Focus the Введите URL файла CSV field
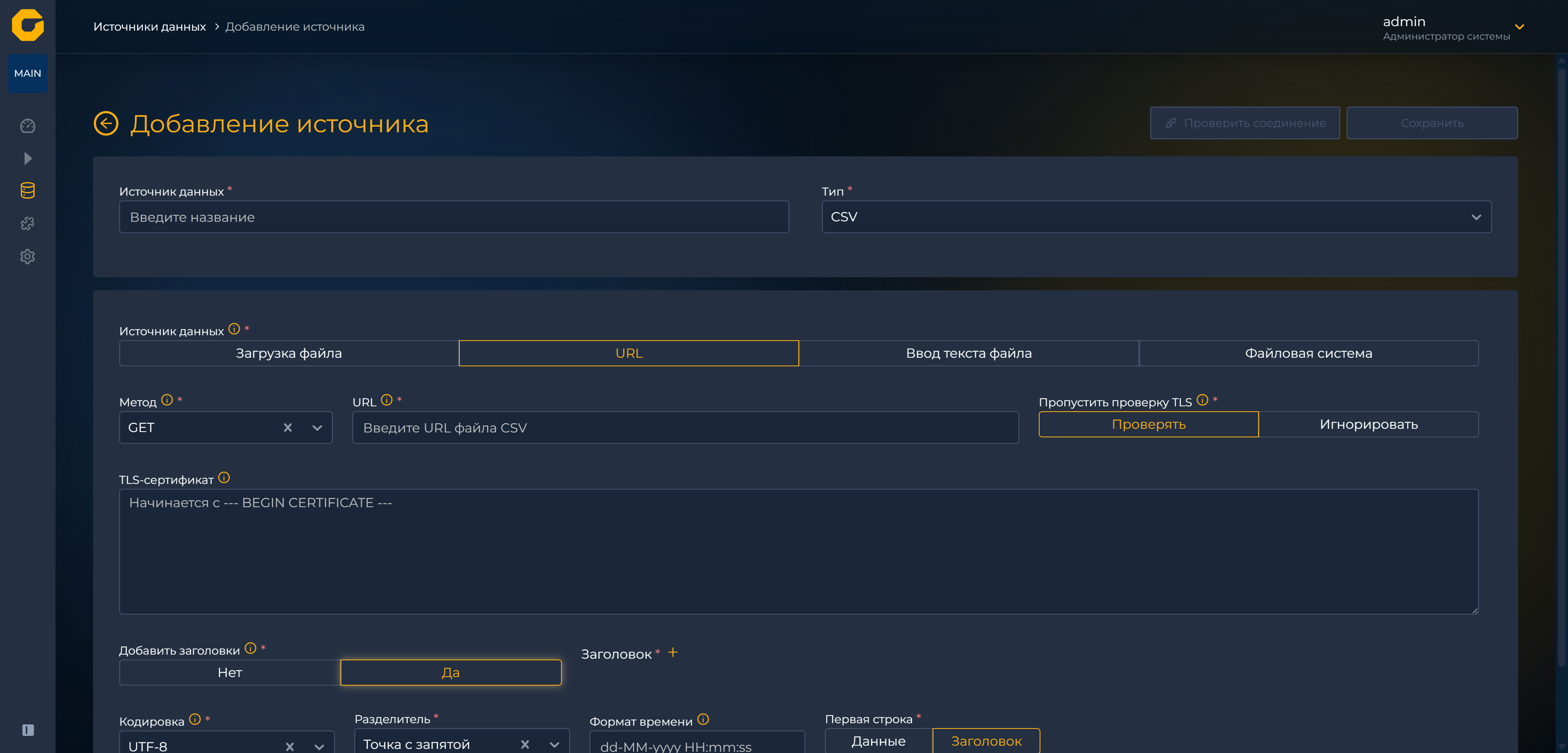 pyautogui.click(x=686, y=427)
